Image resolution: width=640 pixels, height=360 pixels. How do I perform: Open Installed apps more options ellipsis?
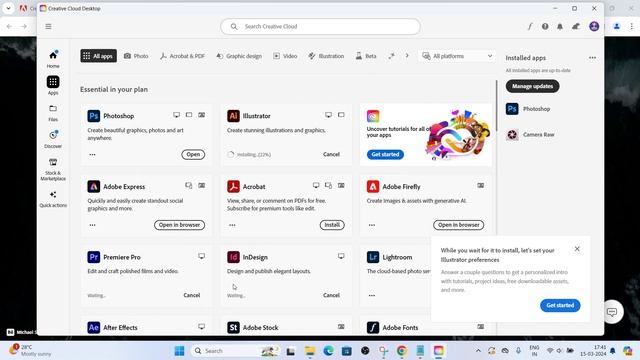coord(592,58)
